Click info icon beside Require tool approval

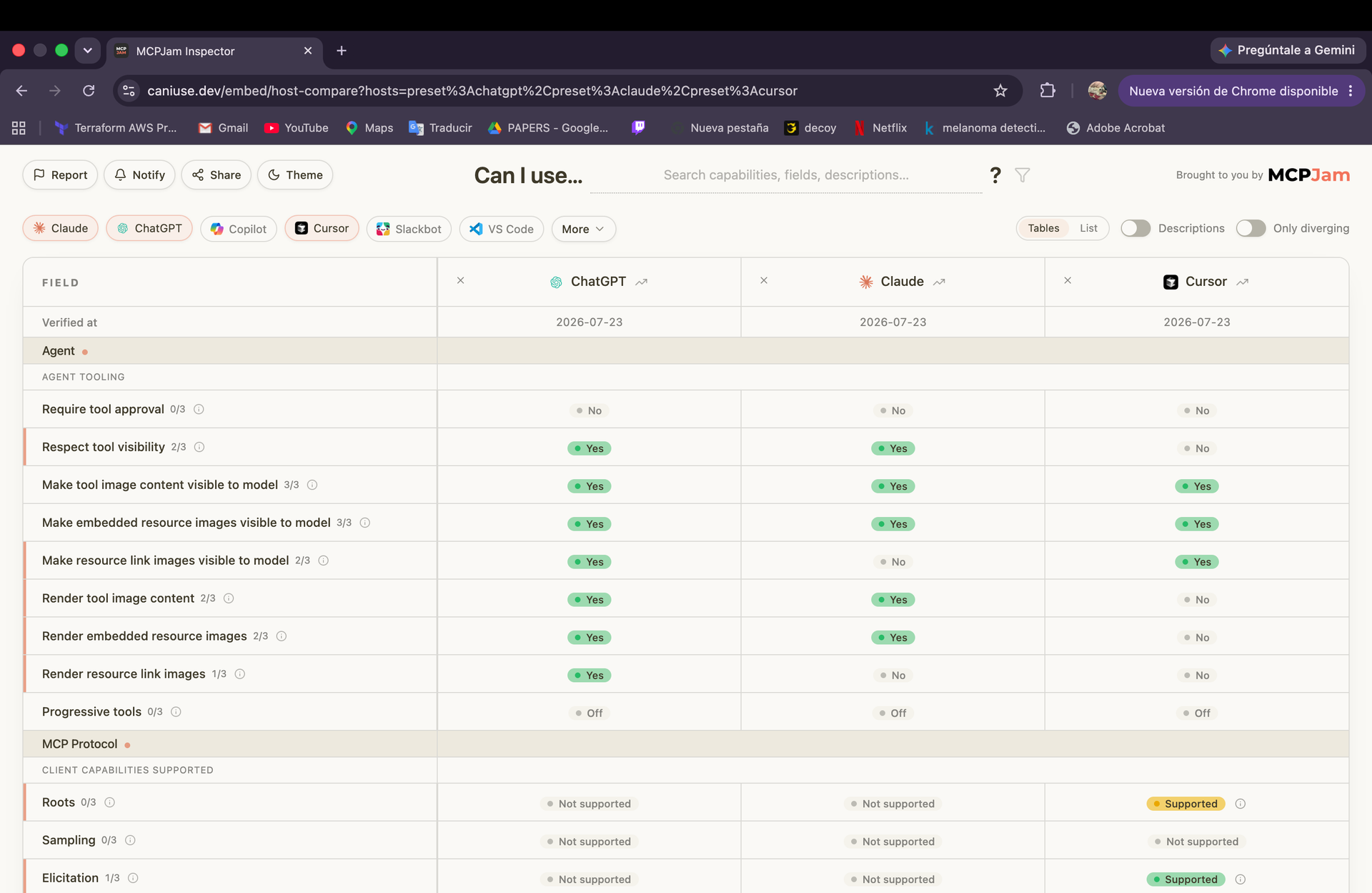tap(199, 409)
